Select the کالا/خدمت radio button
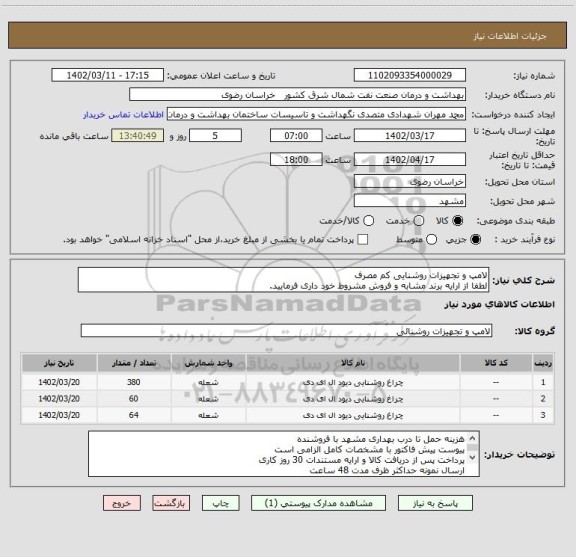Viewport: 576px width, 557px height. 368,221
